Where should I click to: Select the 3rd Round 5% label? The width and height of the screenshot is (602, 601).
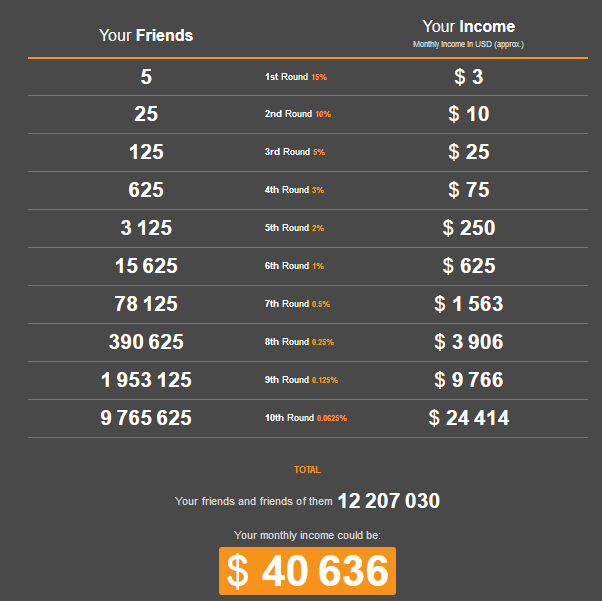click(x=294, y=152)
